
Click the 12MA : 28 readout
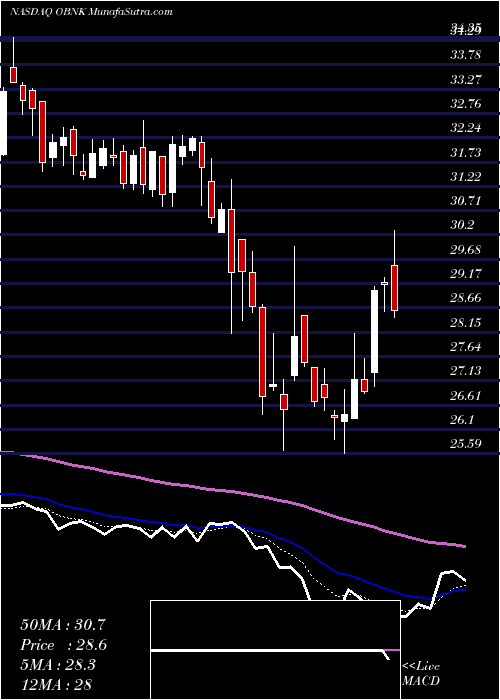(x=56, y=685)
